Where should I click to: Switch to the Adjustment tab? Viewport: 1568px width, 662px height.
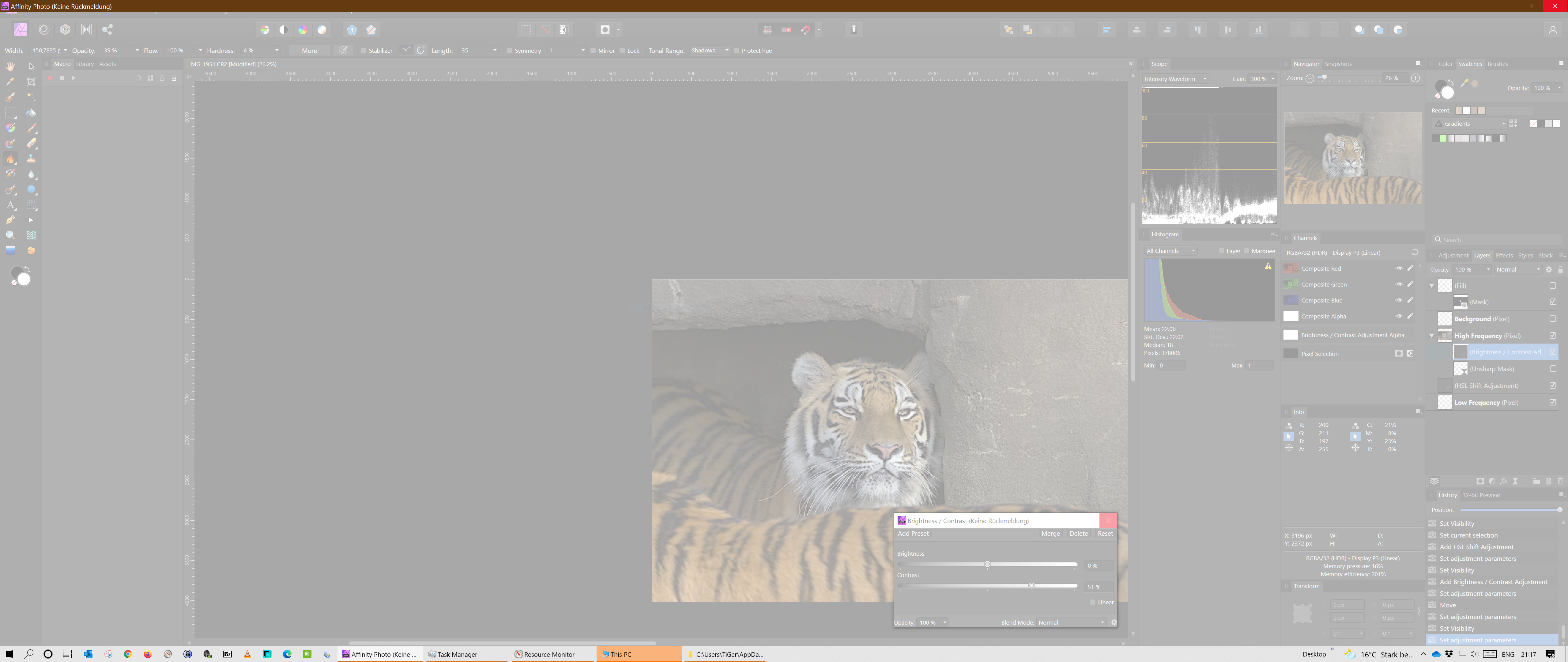point(1453,256)
